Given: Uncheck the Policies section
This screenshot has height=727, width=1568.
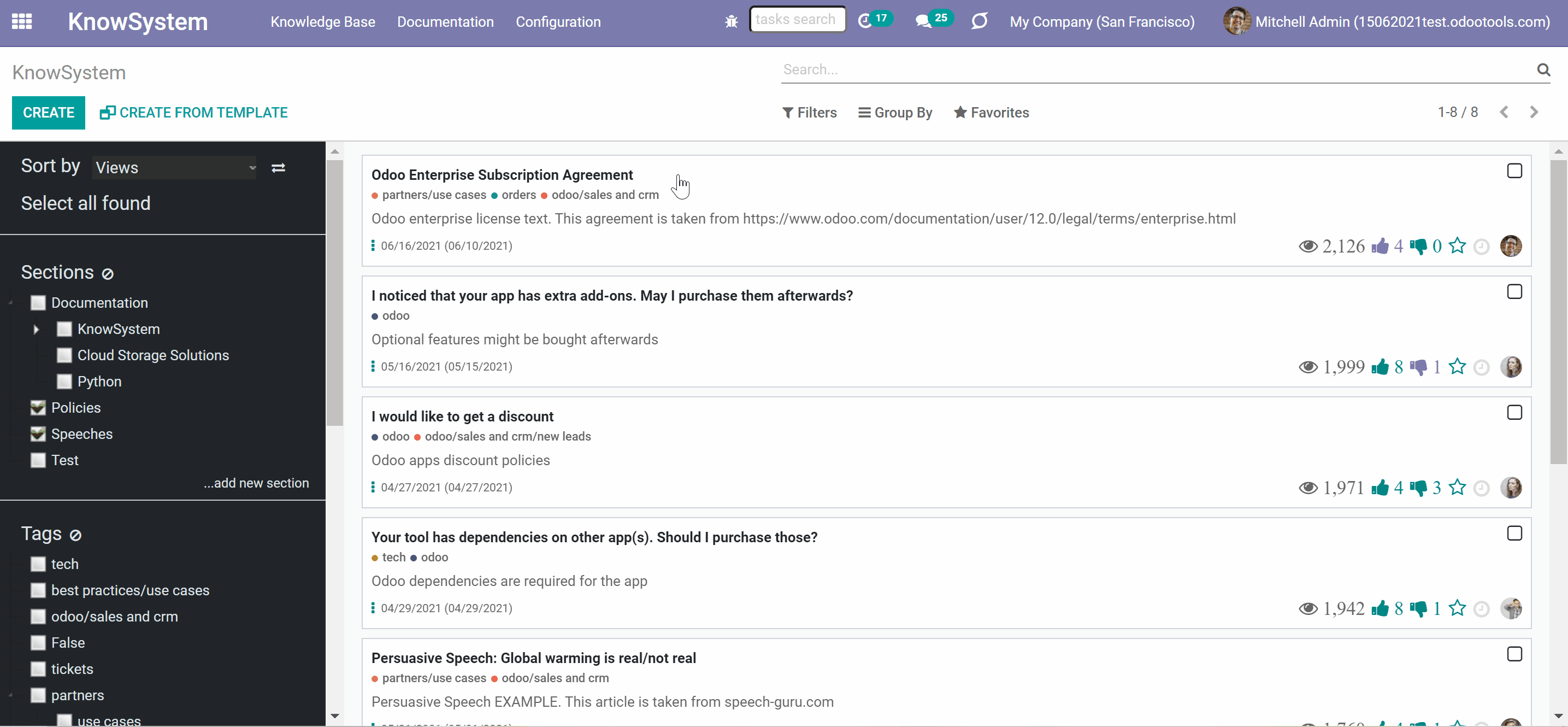Looking at the screenshot, I should [38, 407].
